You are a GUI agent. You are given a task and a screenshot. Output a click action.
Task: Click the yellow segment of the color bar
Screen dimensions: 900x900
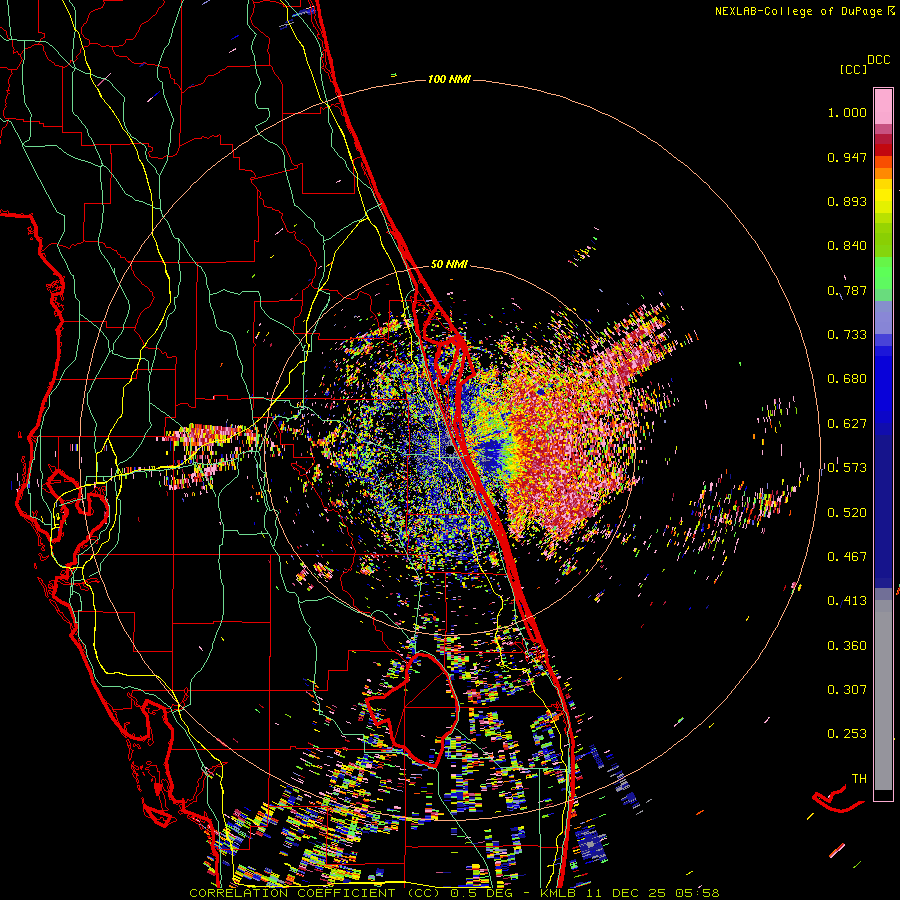coord(883,197)
